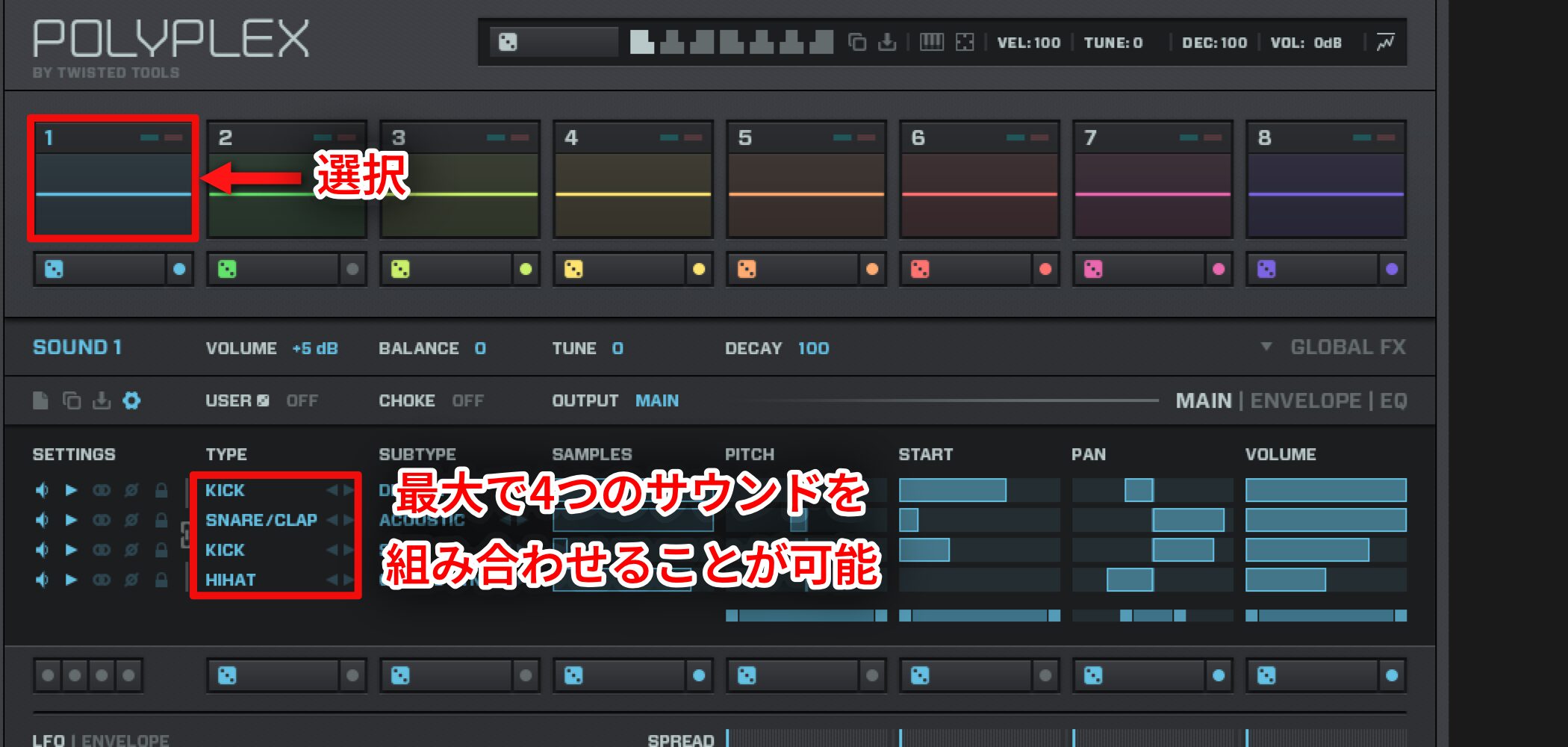Image resolution: width=1568 pixels, height=747 pixels.
Task: Click the BALANCE 0 value
Action: (x=480, y=348)
